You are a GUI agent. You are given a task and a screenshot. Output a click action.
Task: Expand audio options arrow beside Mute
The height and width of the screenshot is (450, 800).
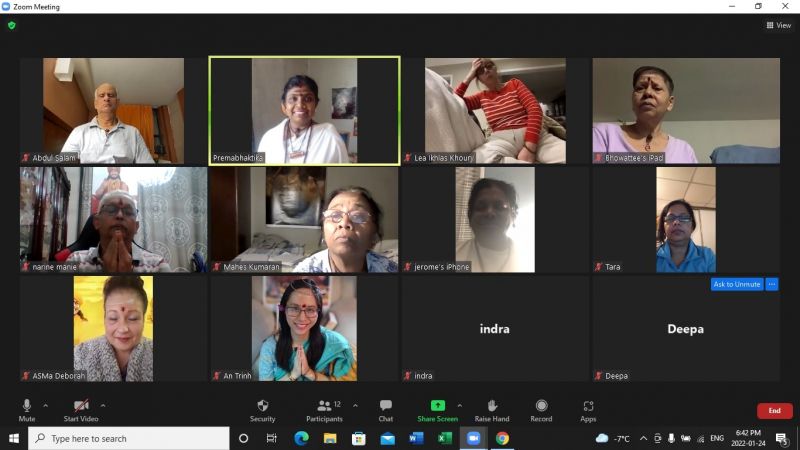[45, 406]
